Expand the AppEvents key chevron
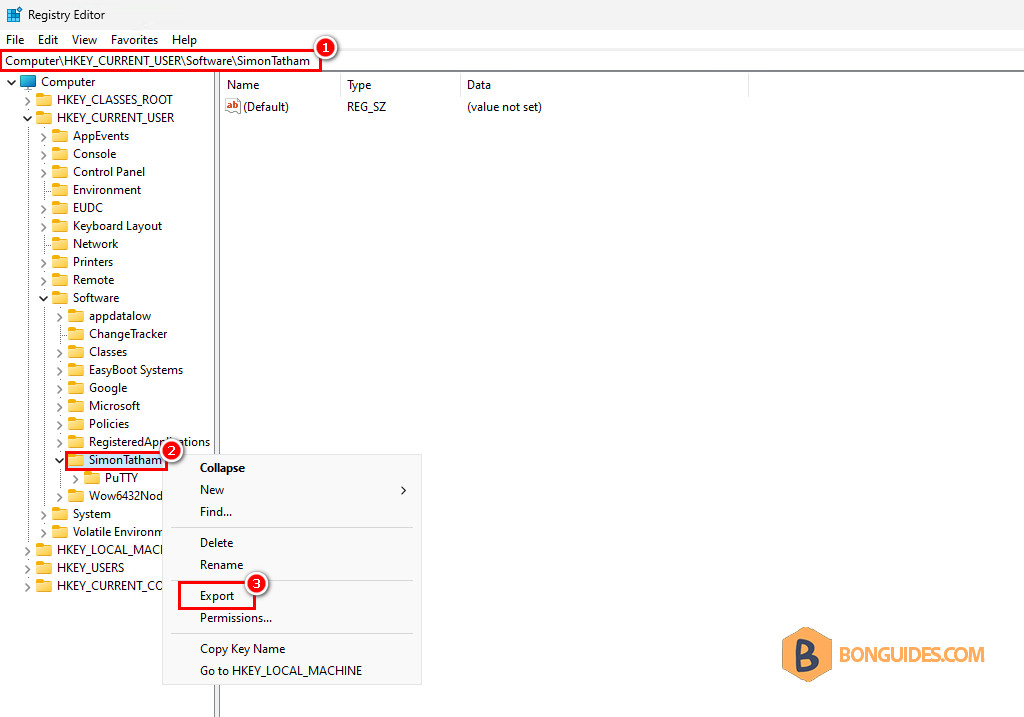1024x717 pixels. [44, 136]
